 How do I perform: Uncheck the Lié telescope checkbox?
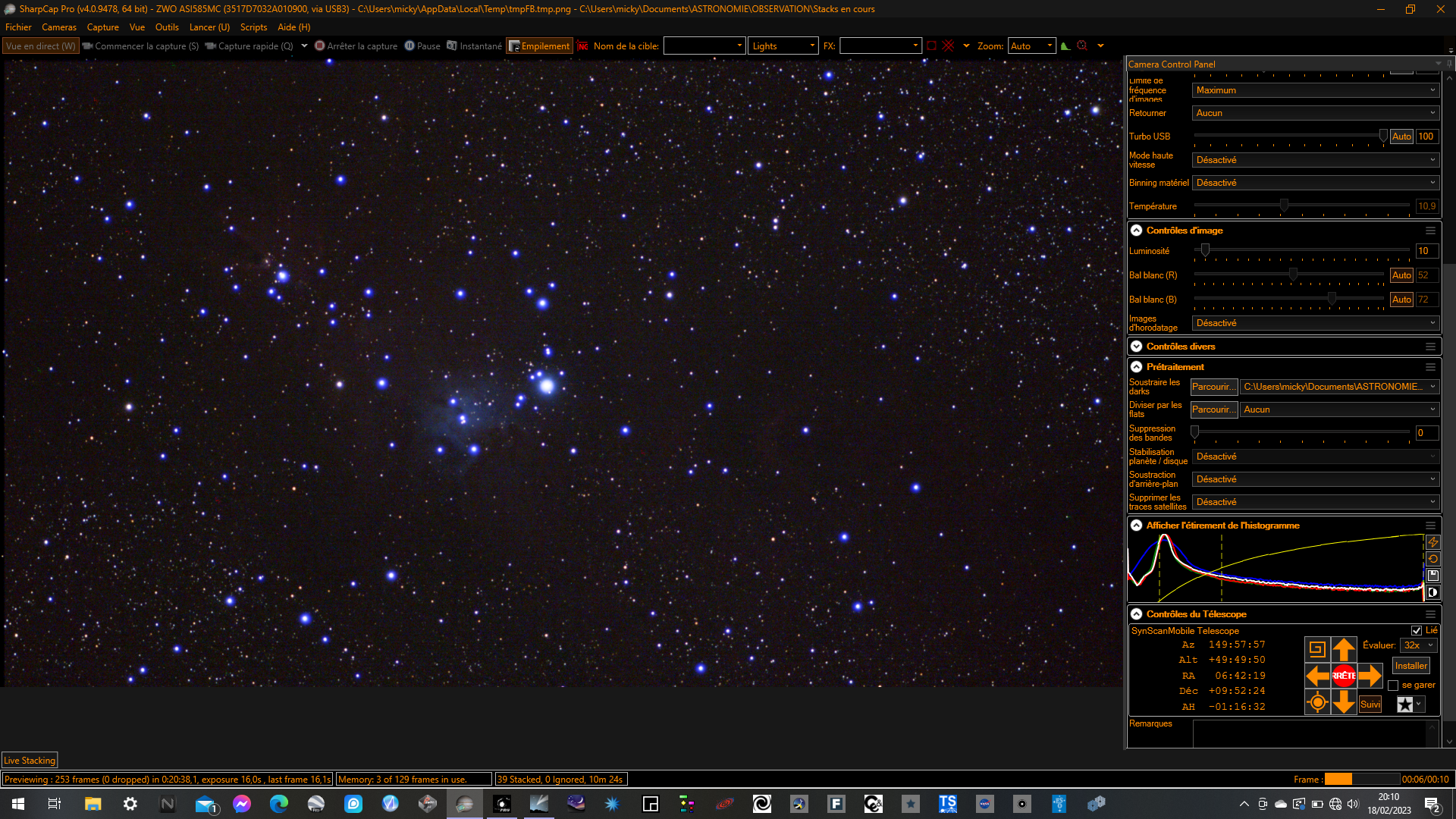pyautogui.click(x=1416, y=631)
